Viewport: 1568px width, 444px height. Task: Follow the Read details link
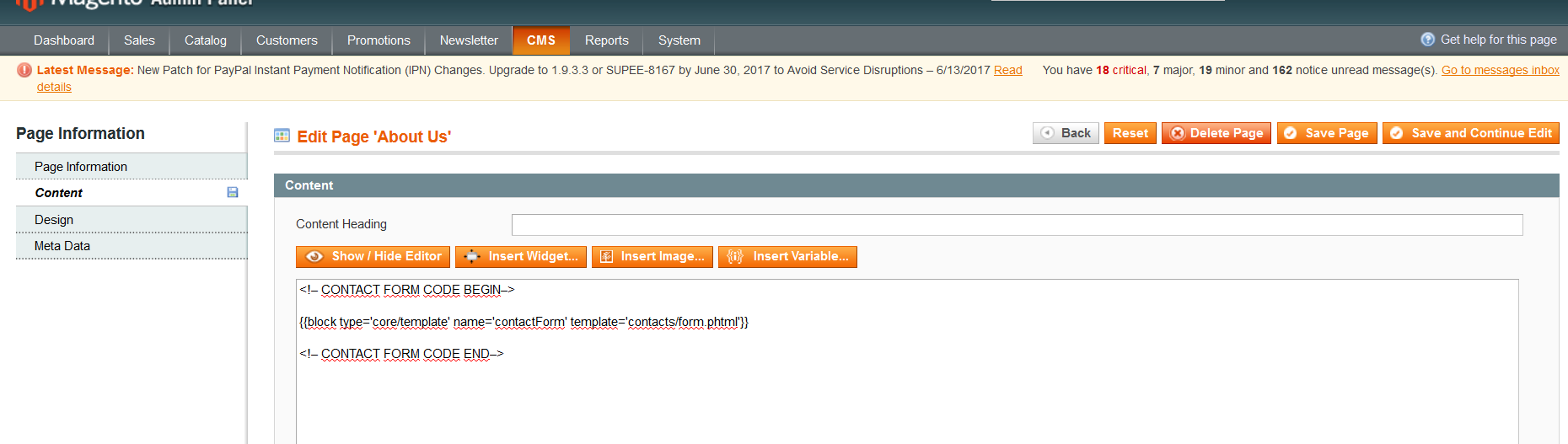(1007, 71)
